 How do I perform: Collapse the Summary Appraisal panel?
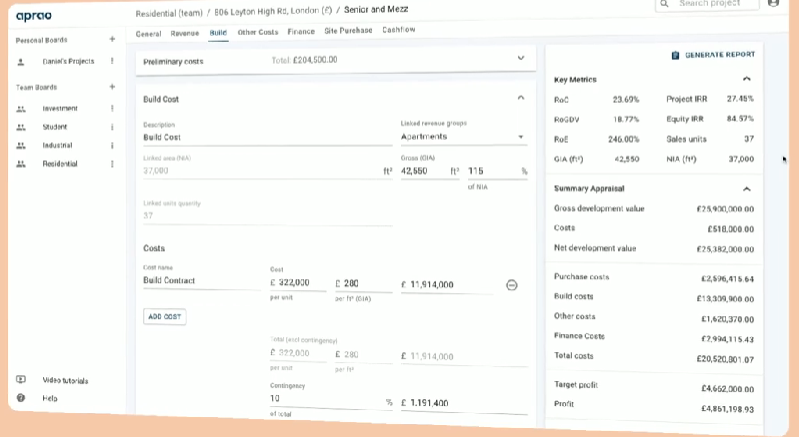click(746, 188)
